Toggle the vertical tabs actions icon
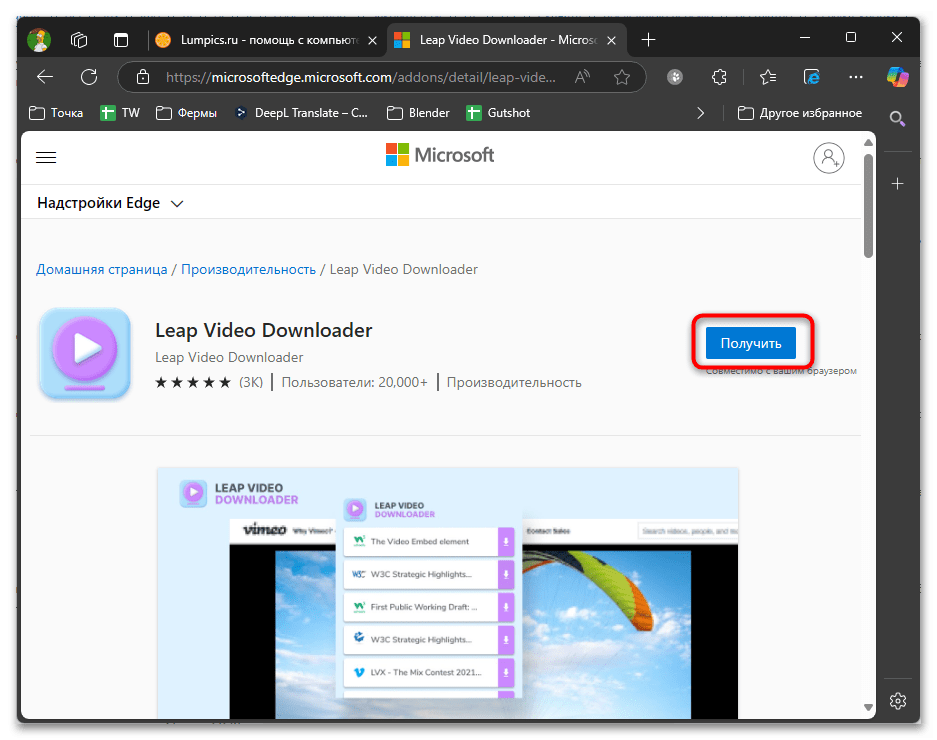Viewport: 937px width, 740px height. pos(121,40)
